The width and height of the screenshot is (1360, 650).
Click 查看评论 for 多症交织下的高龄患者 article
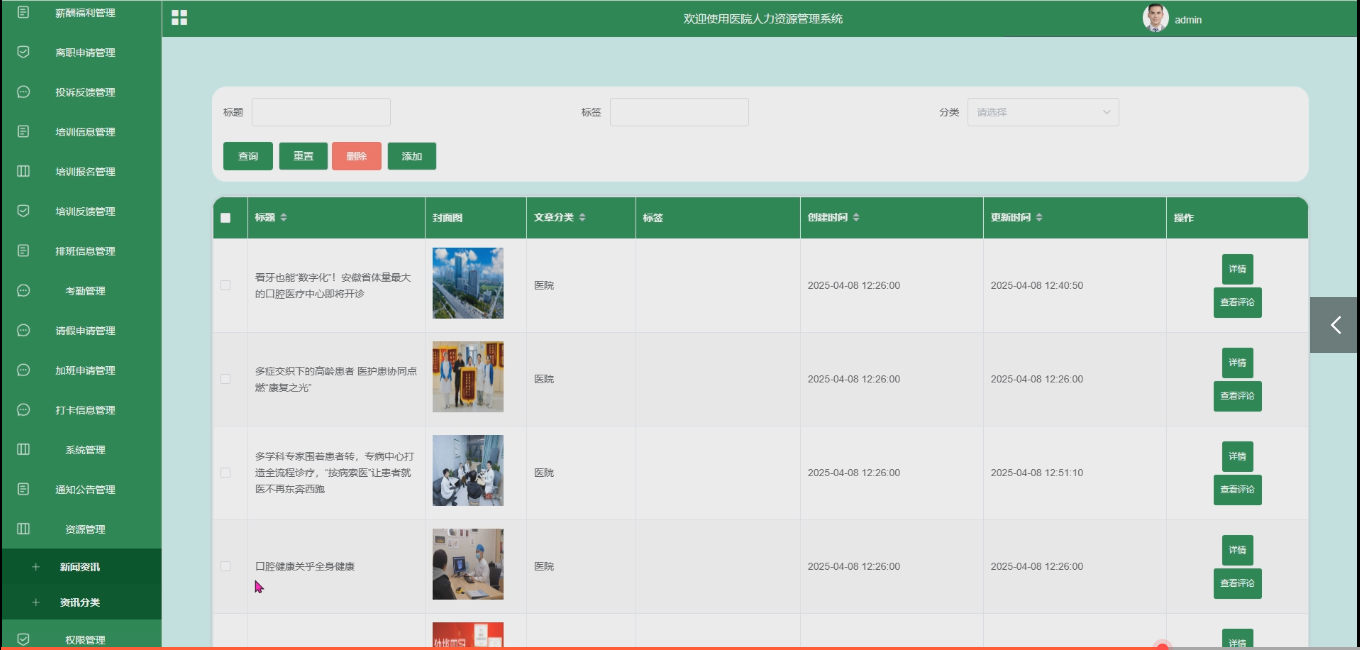tap(1237, 396)
